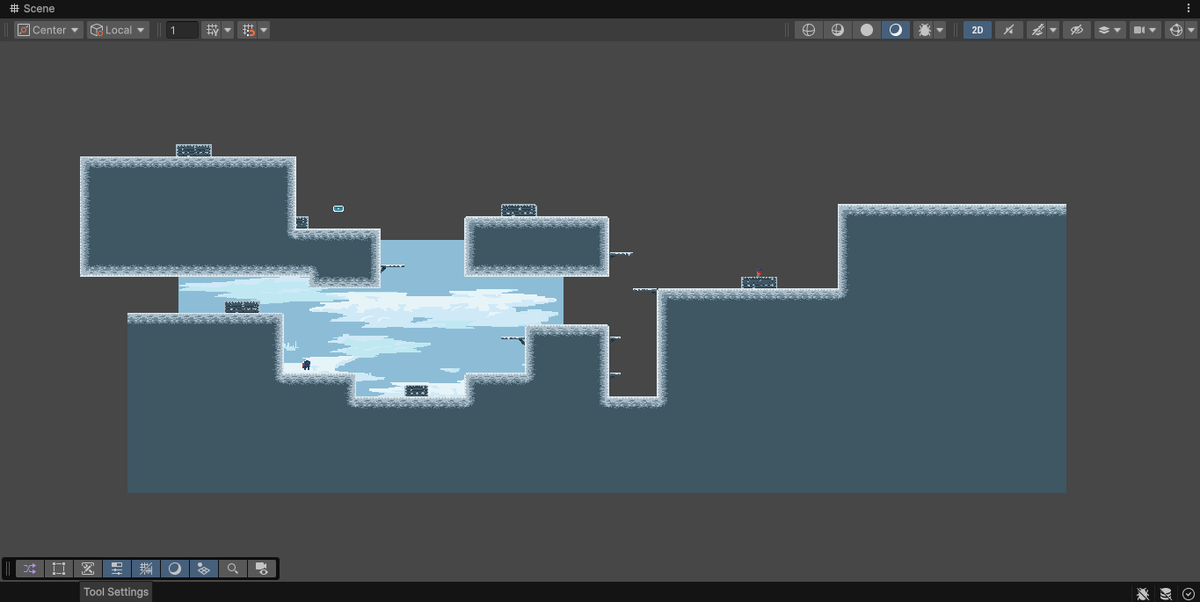Select ice block on floating center platform
Viewport: 1200px width, 602px height.
[519, 211]
